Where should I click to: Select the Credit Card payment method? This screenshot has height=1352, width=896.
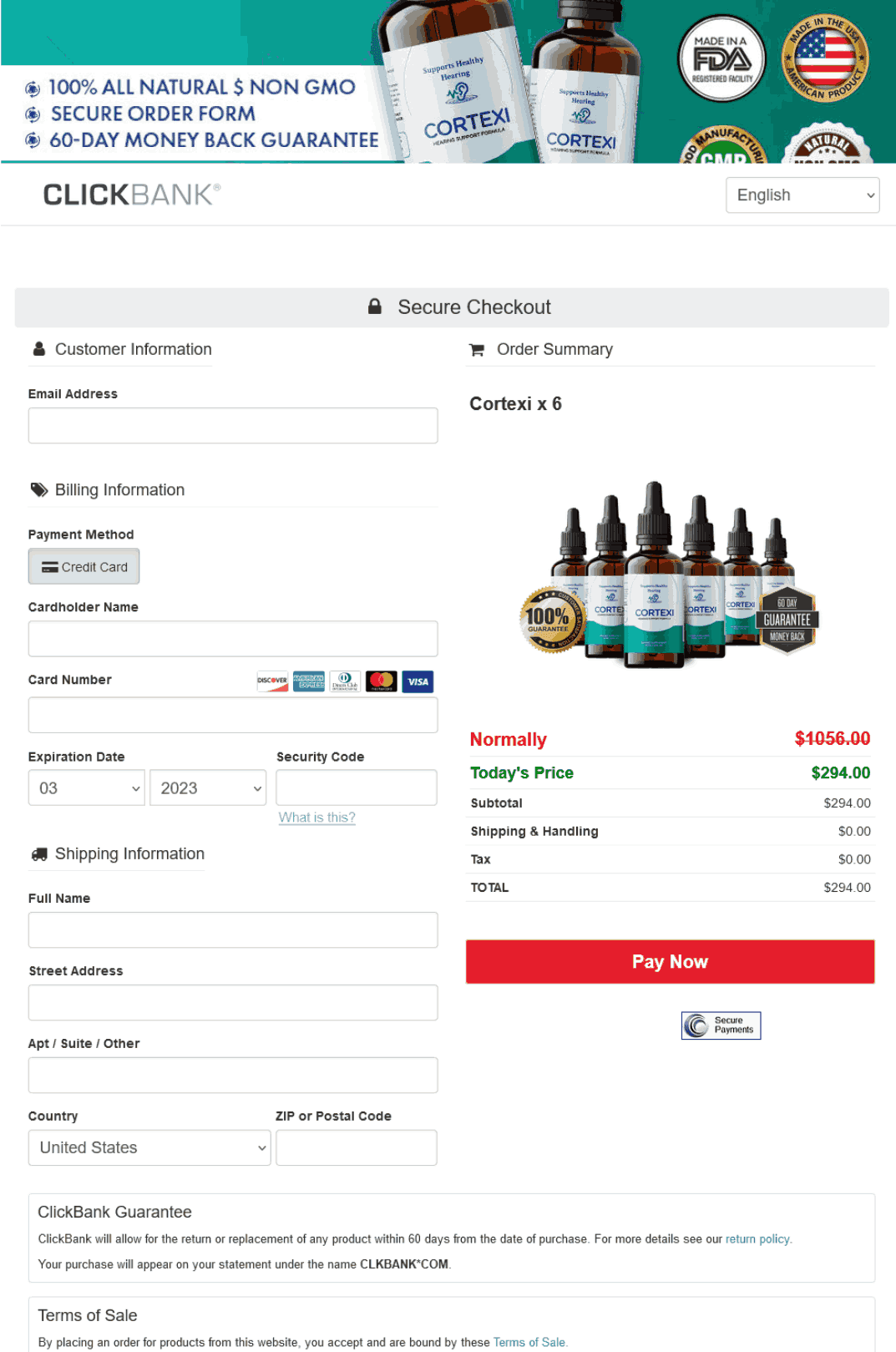tap(84, 566)
